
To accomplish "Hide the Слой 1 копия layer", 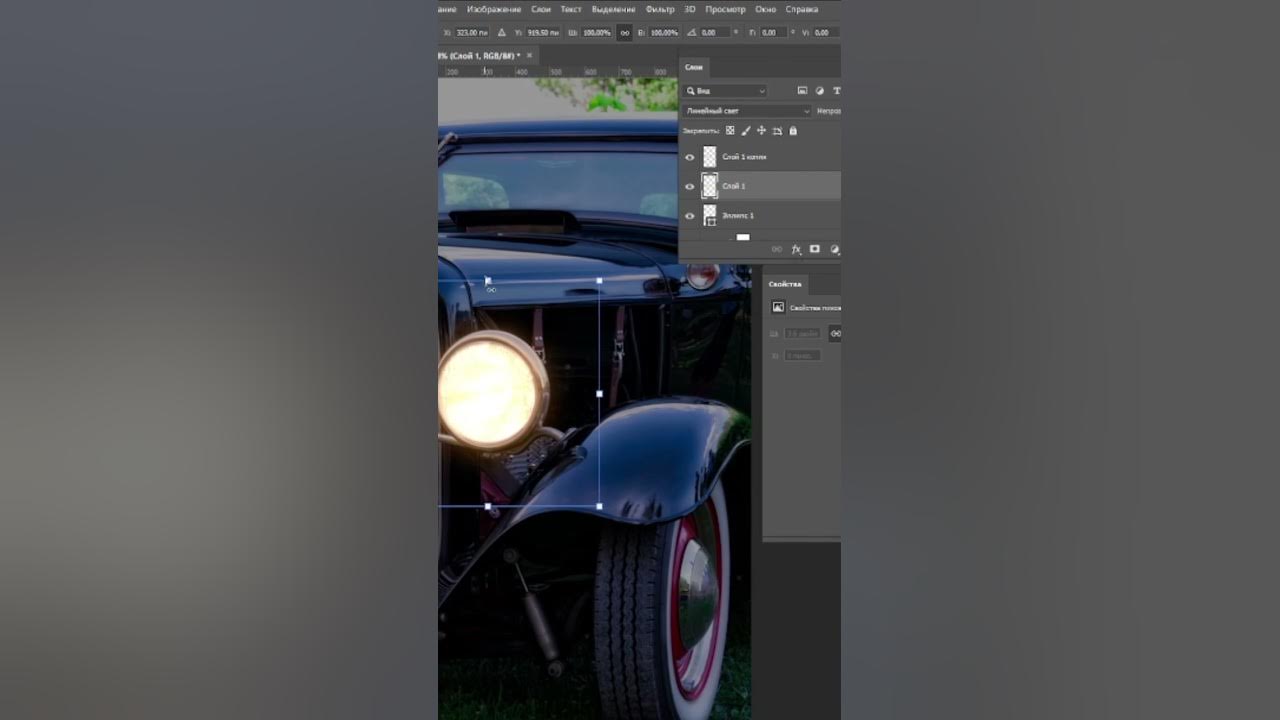I will (x=690, y=157).
